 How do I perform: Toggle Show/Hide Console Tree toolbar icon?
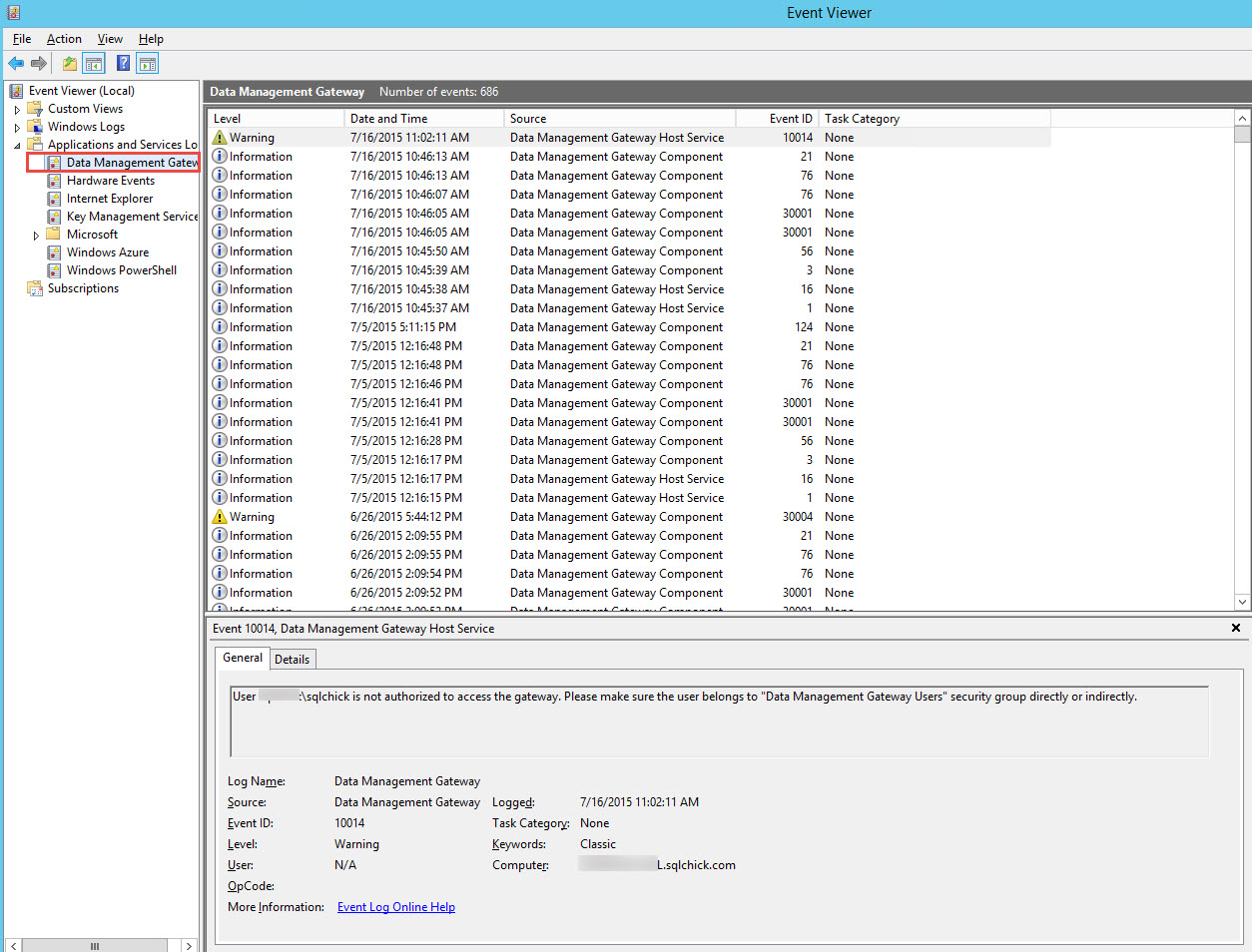94,64
